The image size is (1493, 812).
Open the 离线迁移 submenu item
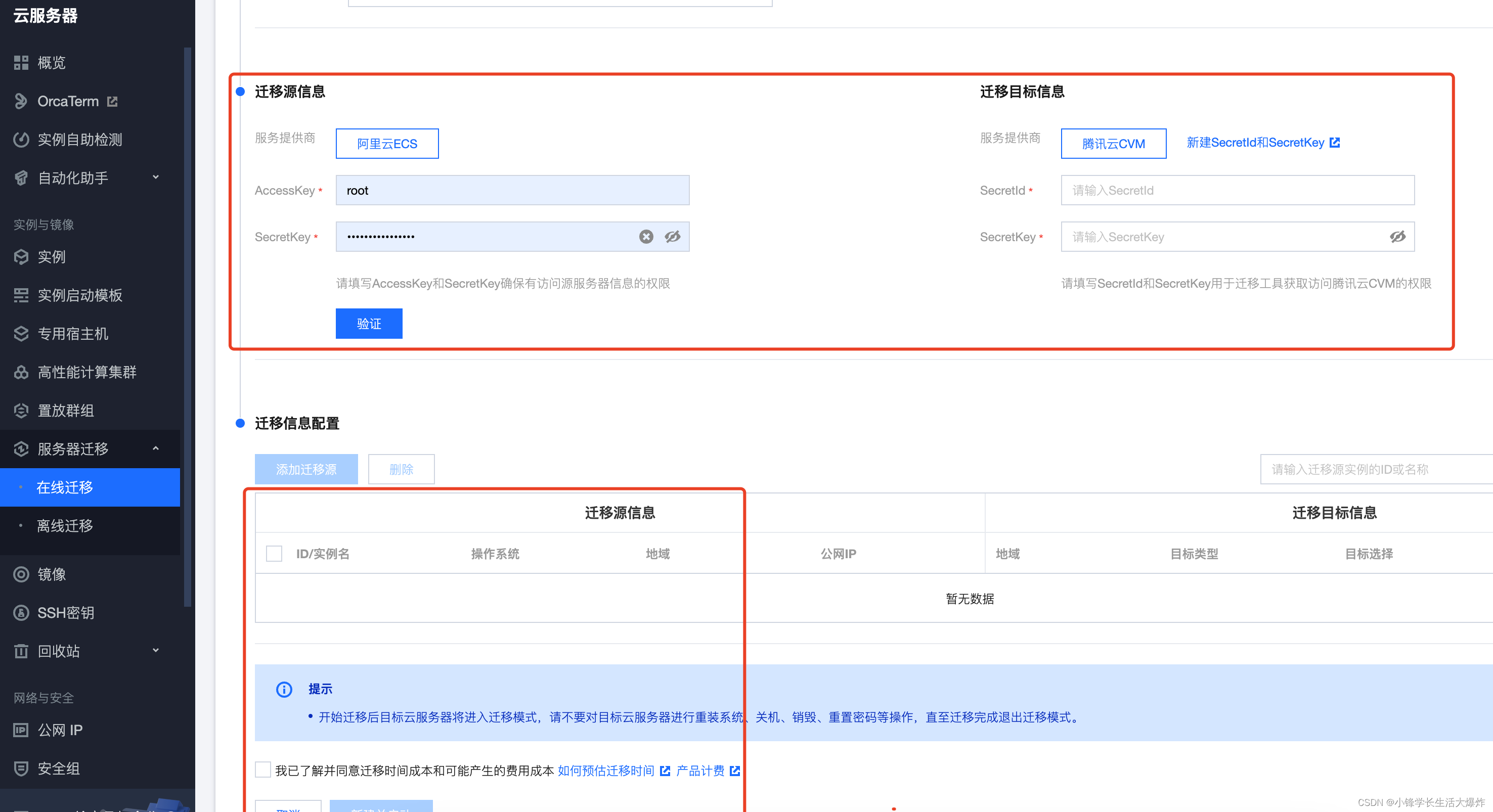[64, 526]
